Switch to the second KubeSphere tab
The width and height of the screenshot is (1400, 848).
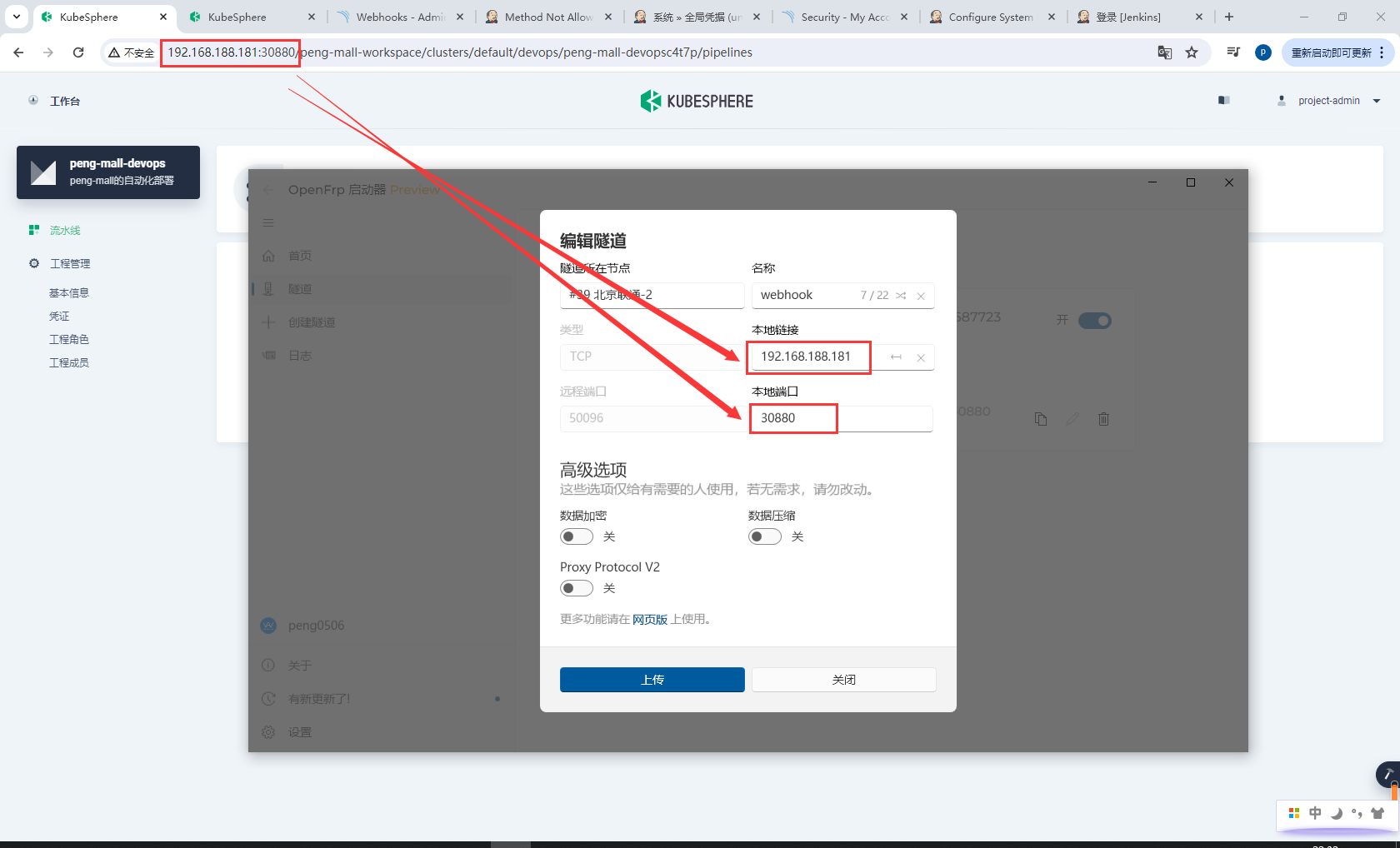click(251, 17)
